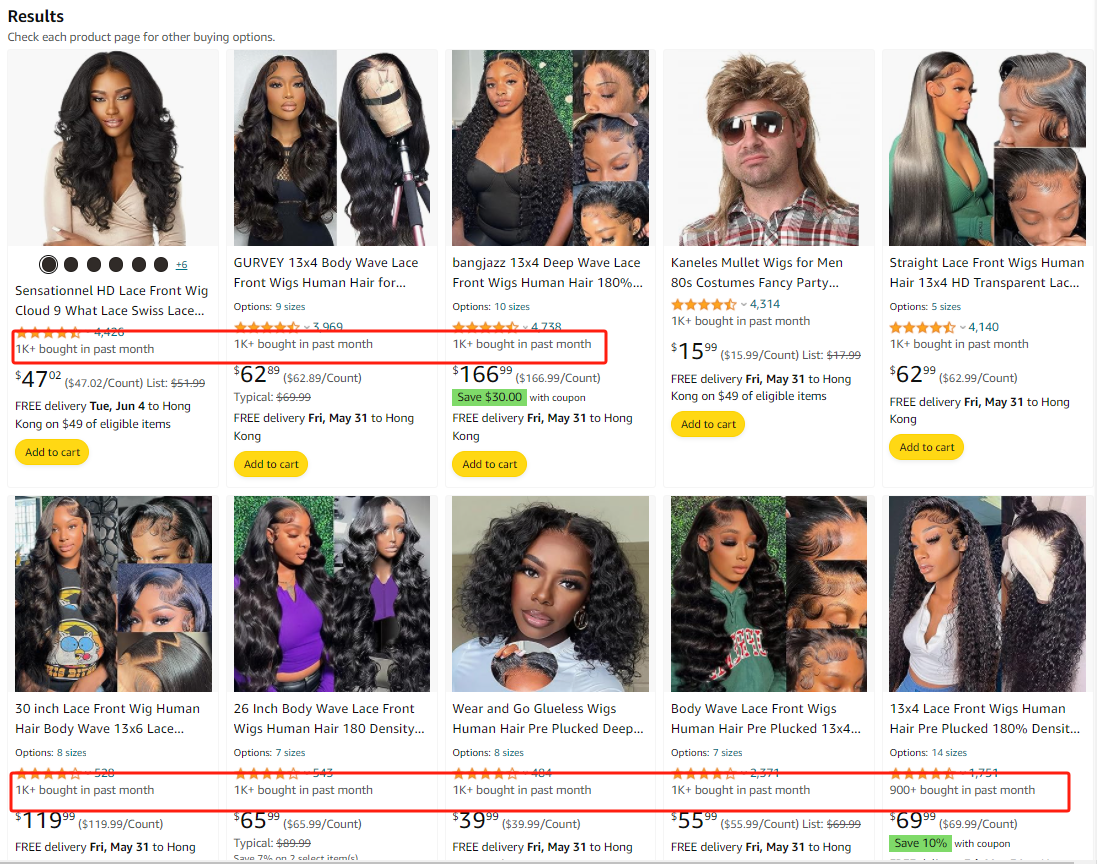Expand rating chevron on GURVEY Body Wave wig
The width and height of the screenshot is (1097, 864).
pos(306,327)
